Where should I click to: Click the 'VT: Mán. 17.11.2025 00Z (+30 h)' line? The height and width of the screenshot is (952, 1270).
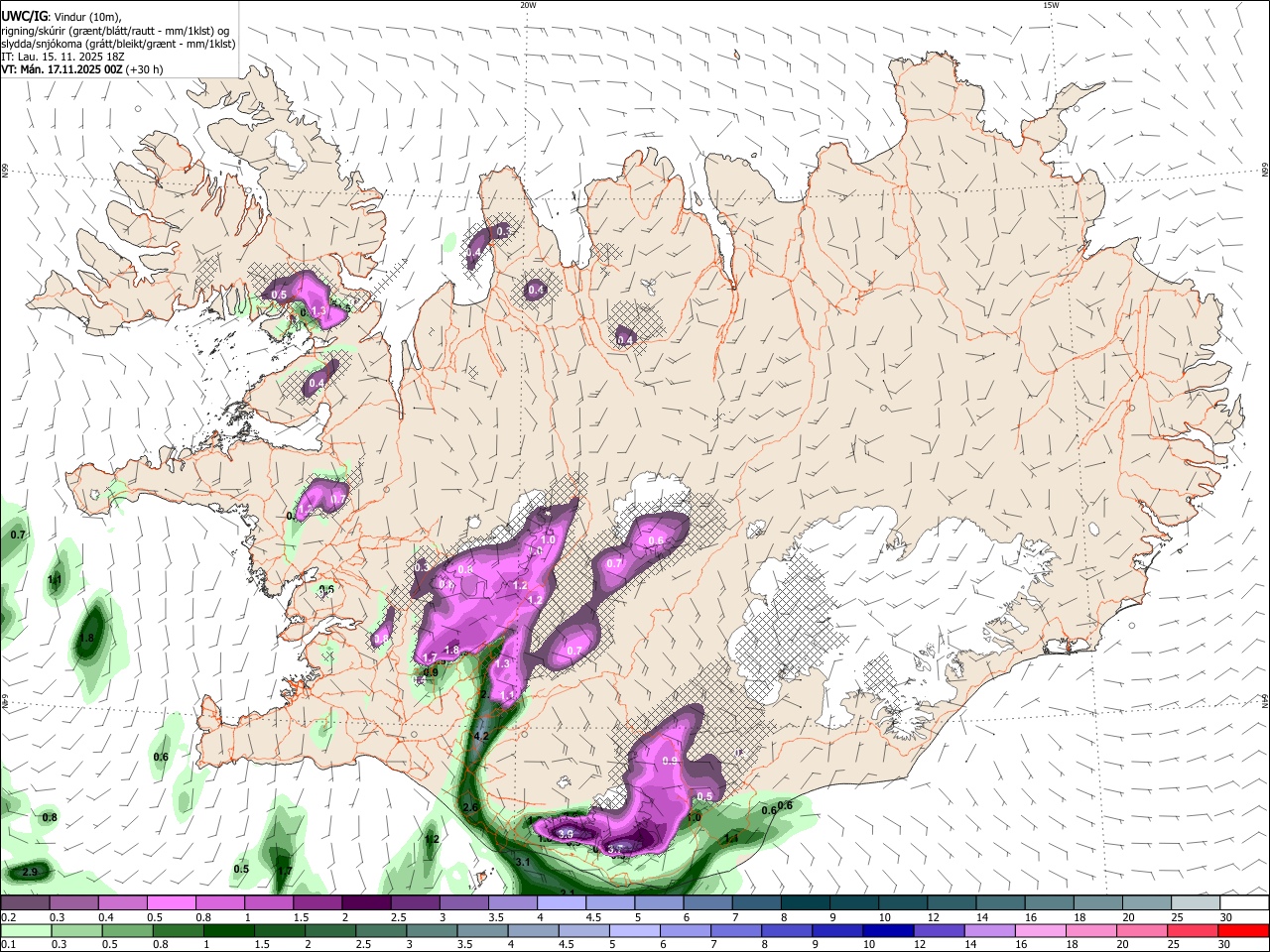click(x=82, y=69)
